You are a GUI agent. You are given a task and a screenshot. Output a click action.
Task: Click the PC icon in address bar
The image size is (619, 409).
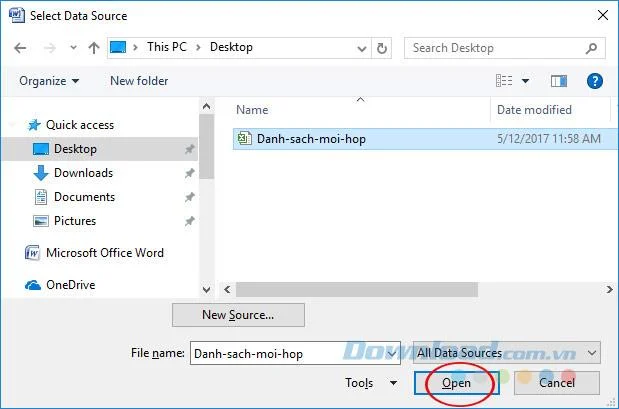coord(118,47)
